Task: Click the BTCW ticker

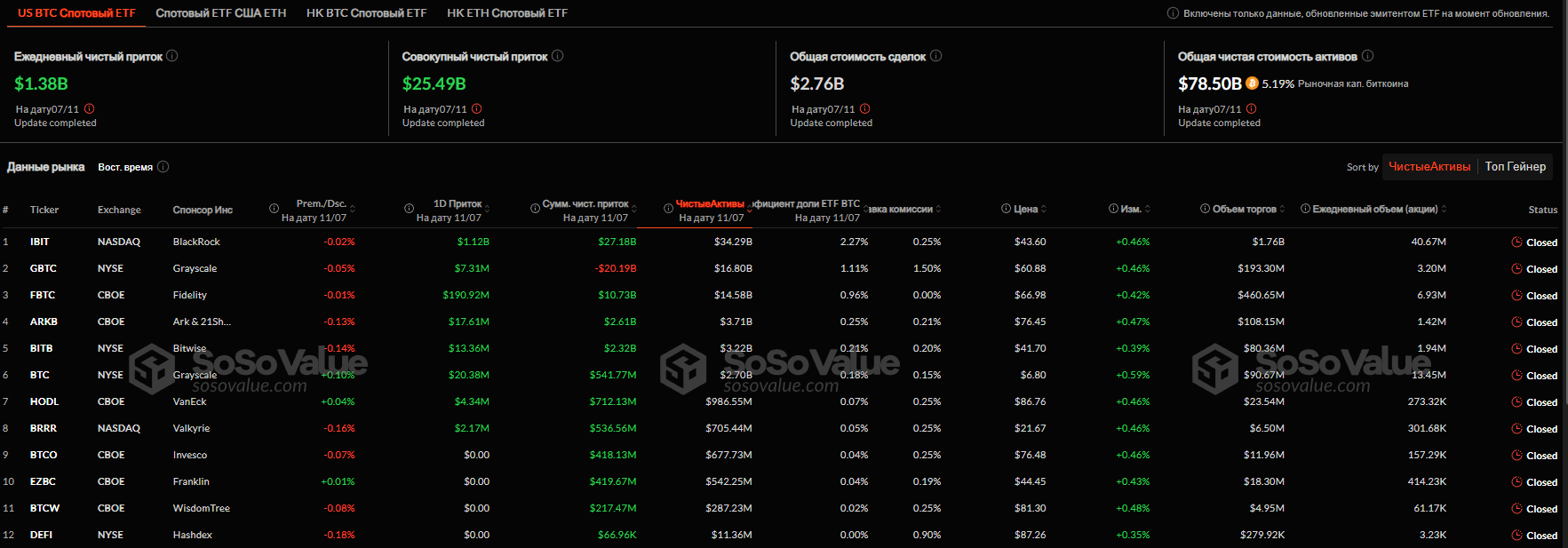Action: coord(45,508)
